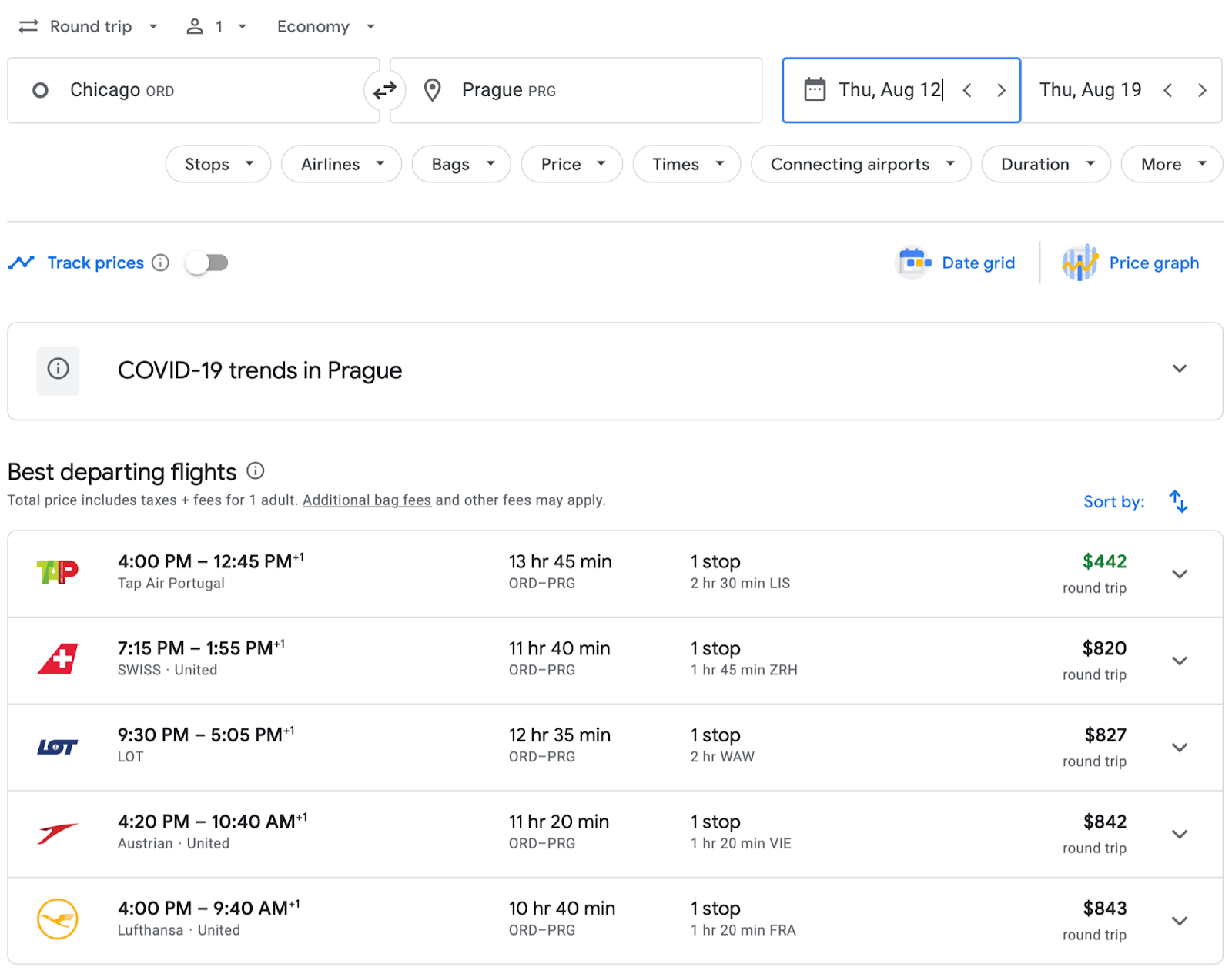Go to previous return date
The height and width of the screenshot is (974, 1232).
[x=1168, y=90]
